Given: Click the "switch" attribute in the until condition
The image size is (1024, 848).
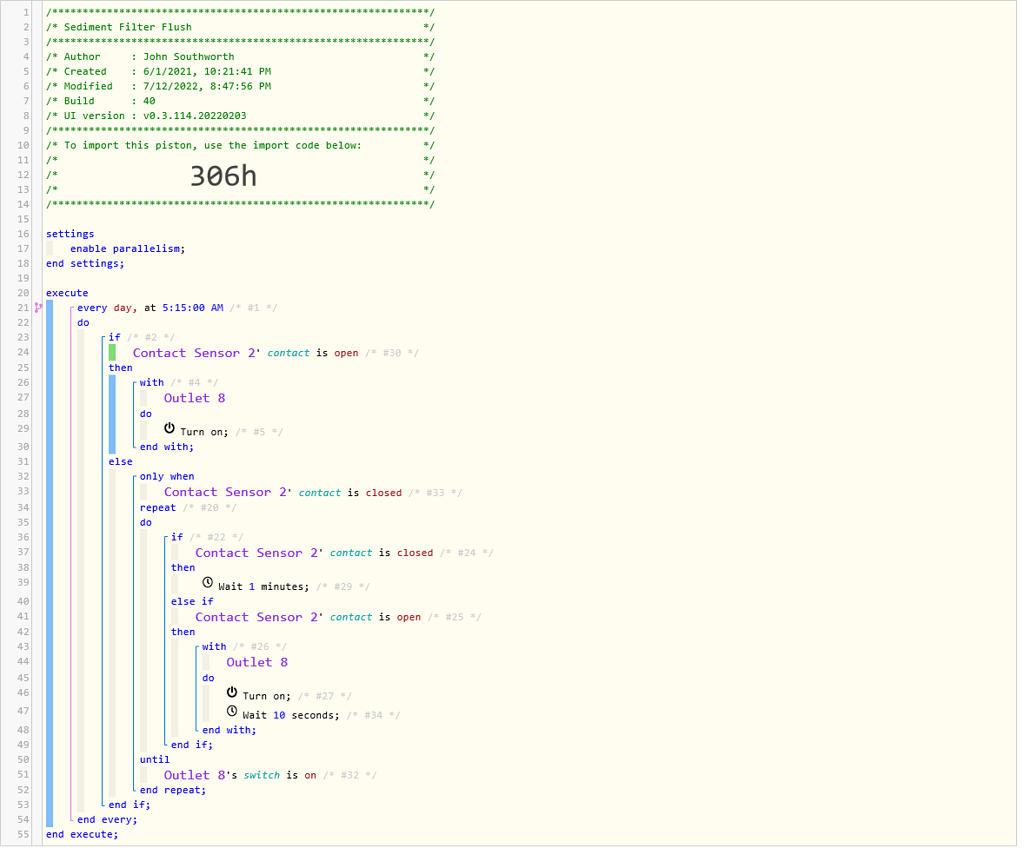Looking at the screenshot, I should point(262,774).
